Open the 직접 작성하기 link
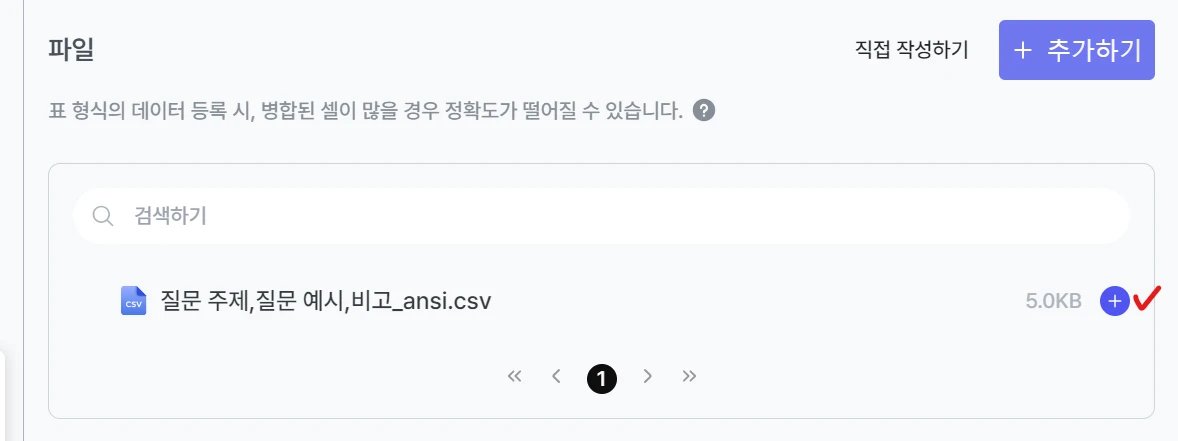The height and width of the screenshot is (441, 1178). click(911, 50)
